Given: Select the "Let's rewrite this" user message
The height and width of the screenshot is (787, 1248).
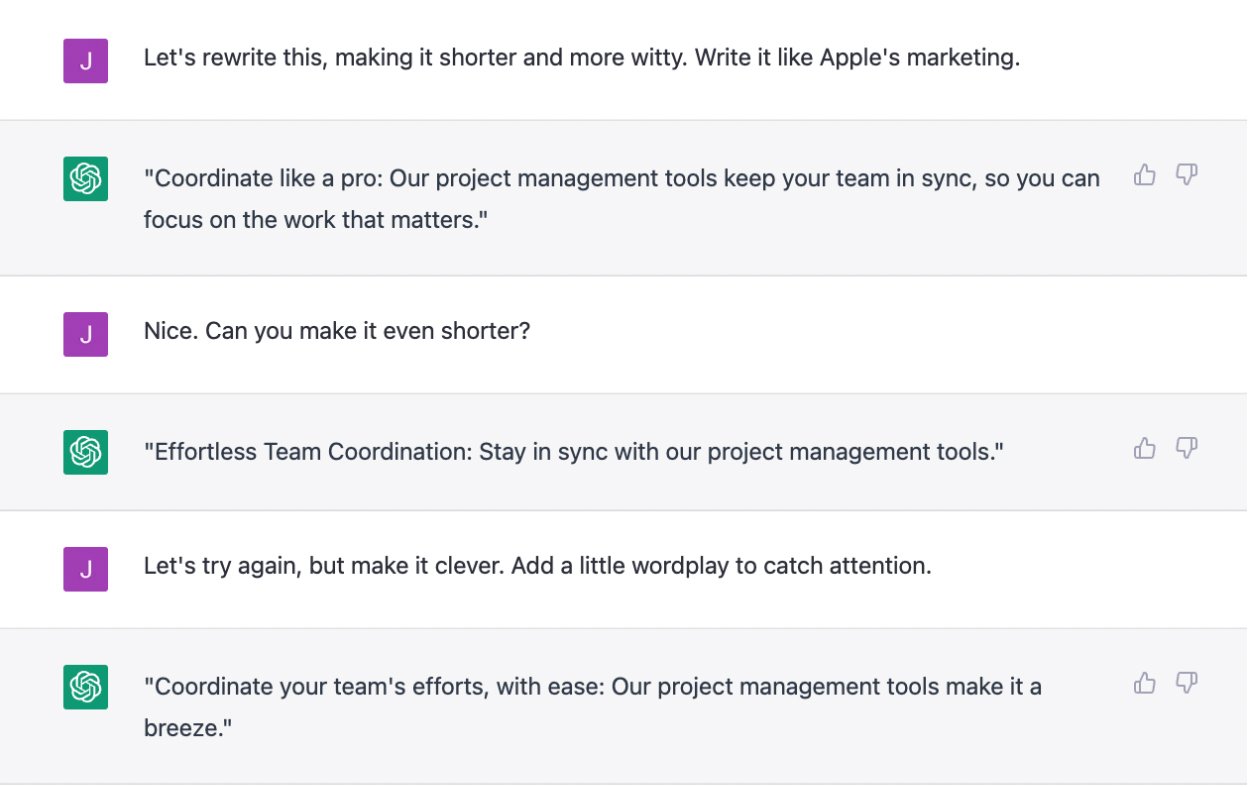Looking at the screenshot, I should point(582,58).
